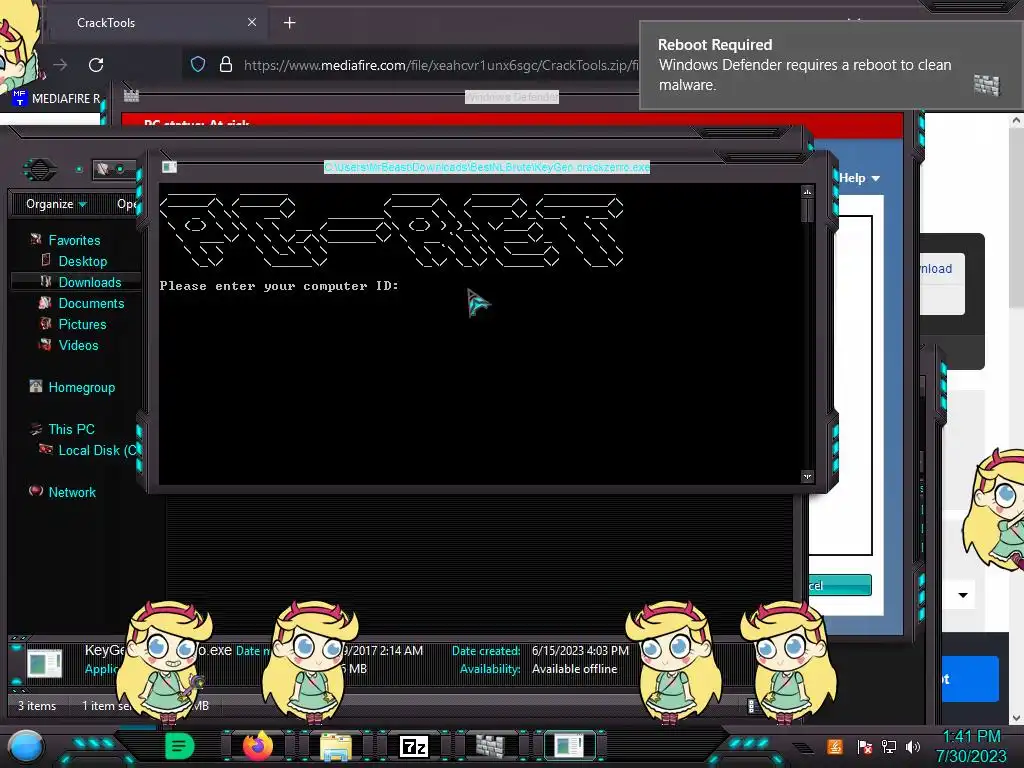The width and height of the screenshot is (1024, 768).
Task: Click the teal Cancel button in Defender
Action: [x=840, y=585]
